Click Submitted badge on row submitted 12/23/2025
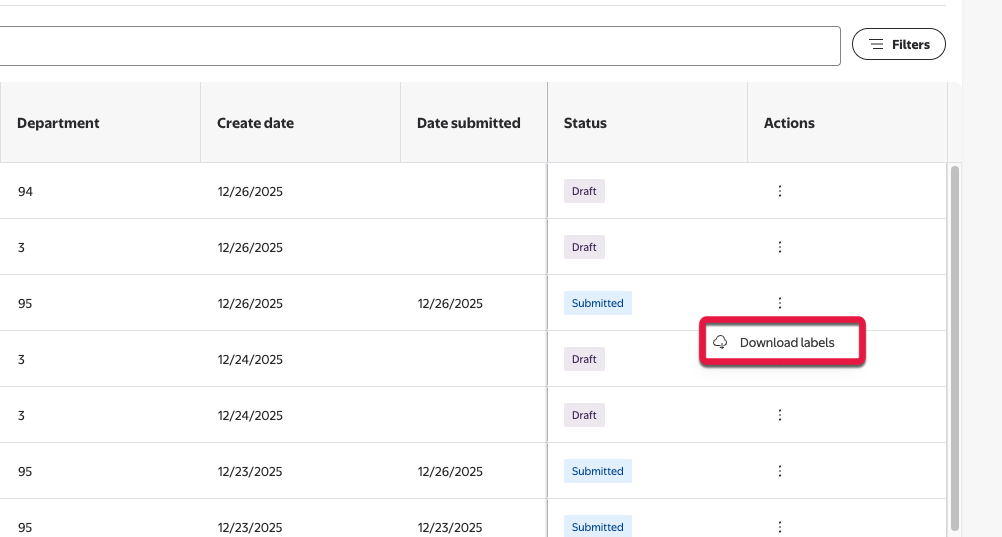1002x537 pixels. pos(597,526)
